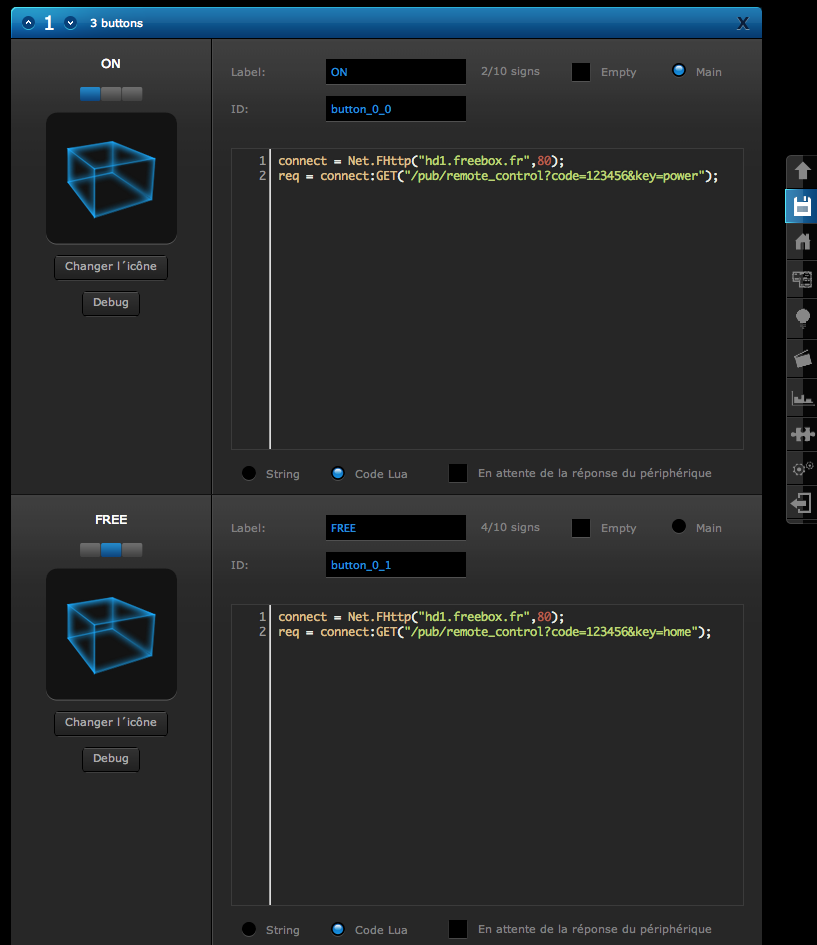Click the up chevron beside row number 1

[x=28, y=23]
